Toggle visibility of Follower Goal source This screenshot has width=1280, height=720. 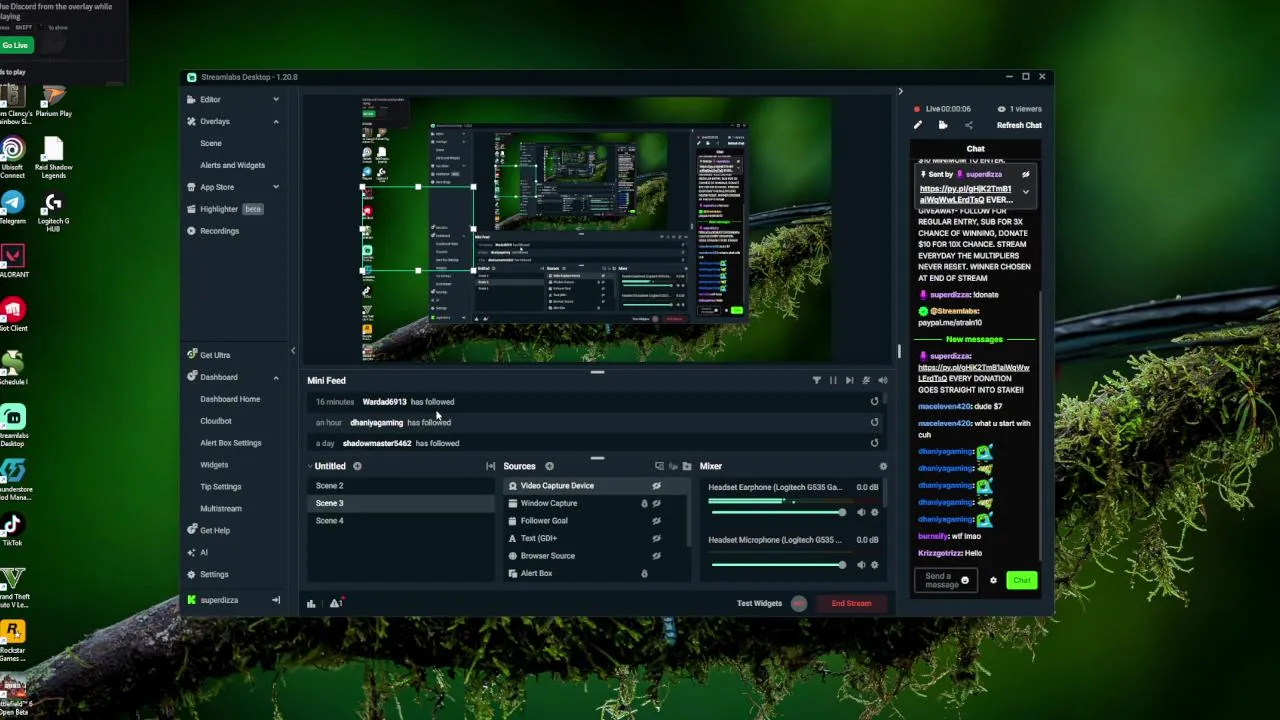(x=656, y=521)
